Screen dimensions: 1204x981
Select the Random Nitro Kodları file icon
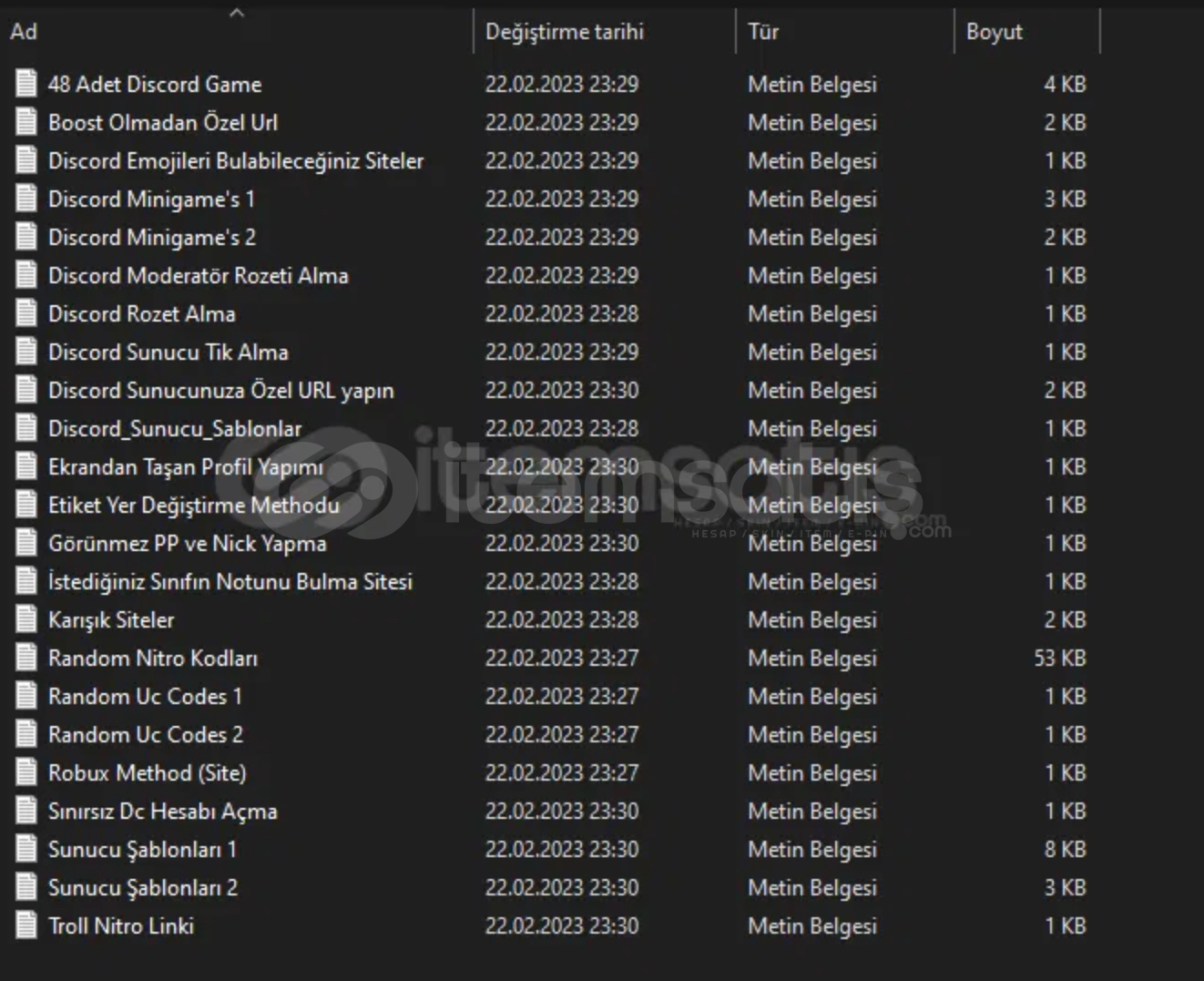(26, 658)
